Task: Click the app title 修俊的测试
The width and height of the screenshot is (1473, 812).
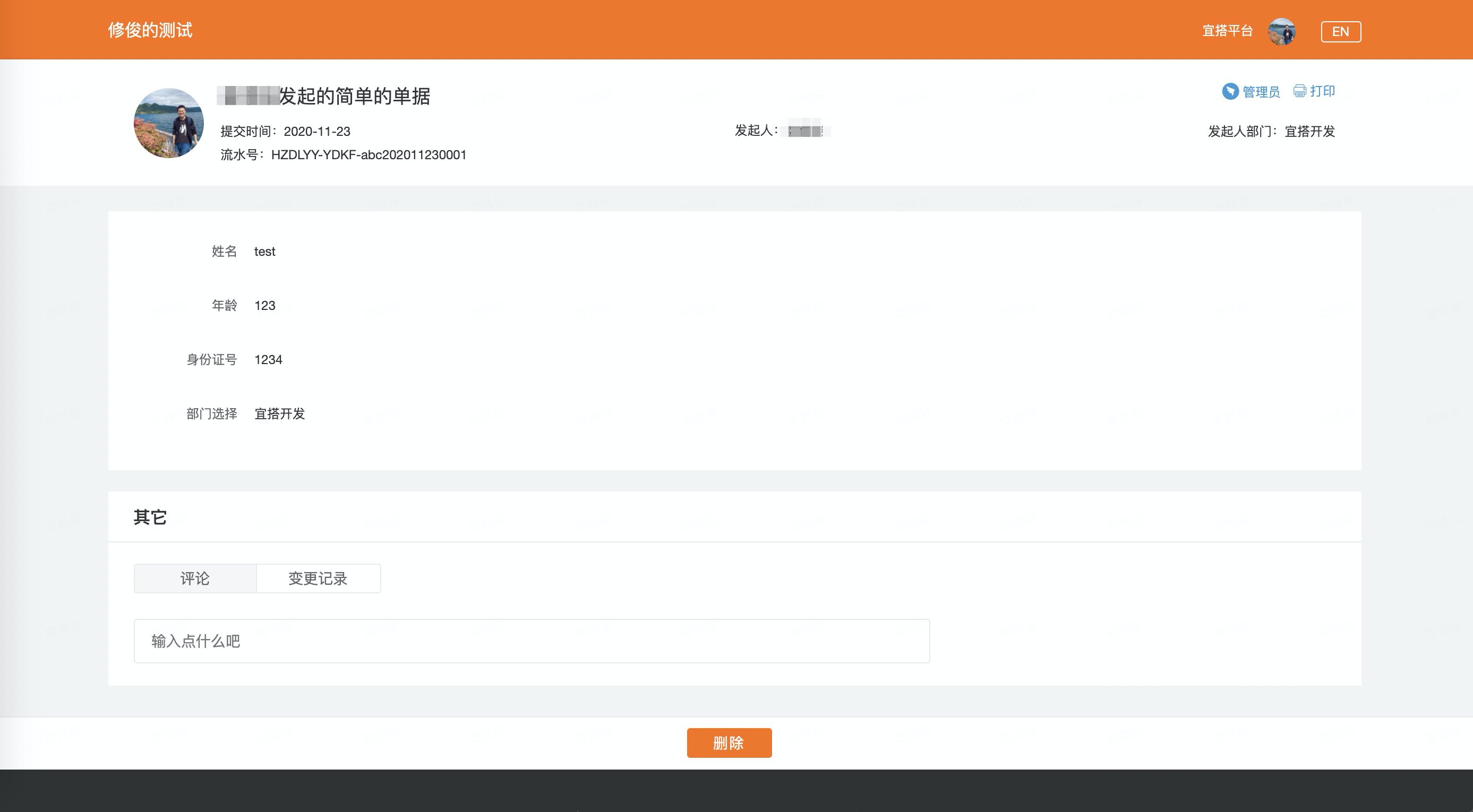Action: (x=150, y=30)
